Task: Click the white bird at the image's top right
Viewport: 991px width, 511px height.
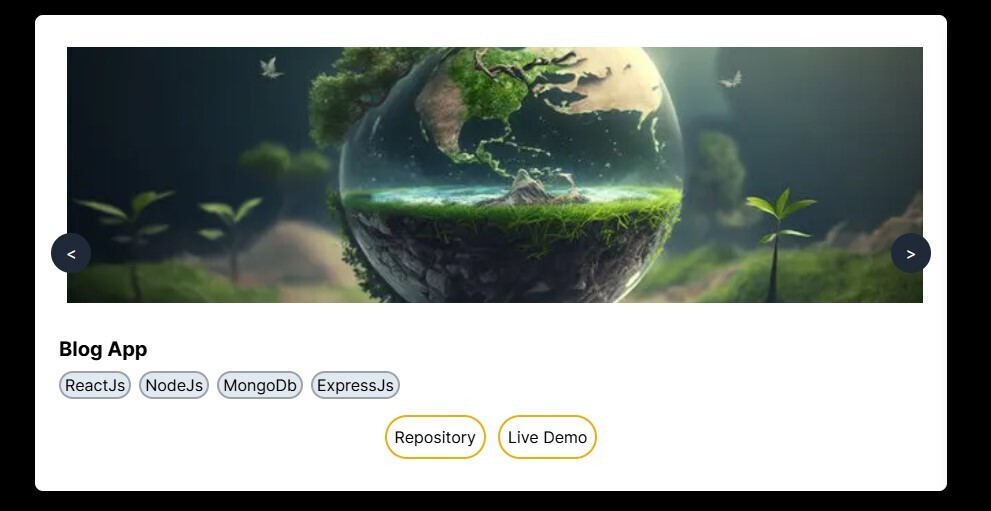Action: (x=731, y=80)
